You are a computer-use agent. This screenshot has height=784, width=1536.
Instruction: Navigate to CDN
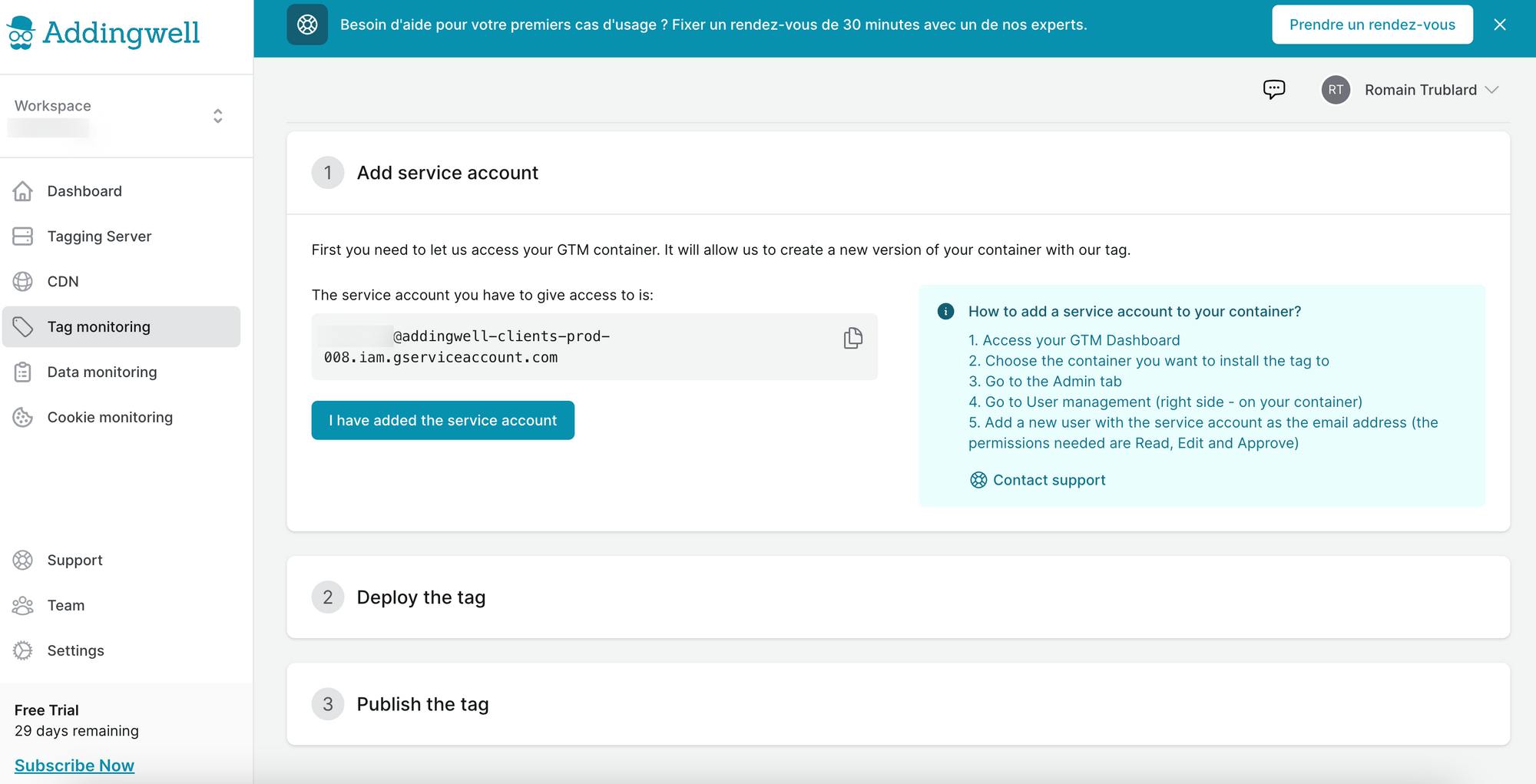[x=121, y=282]
